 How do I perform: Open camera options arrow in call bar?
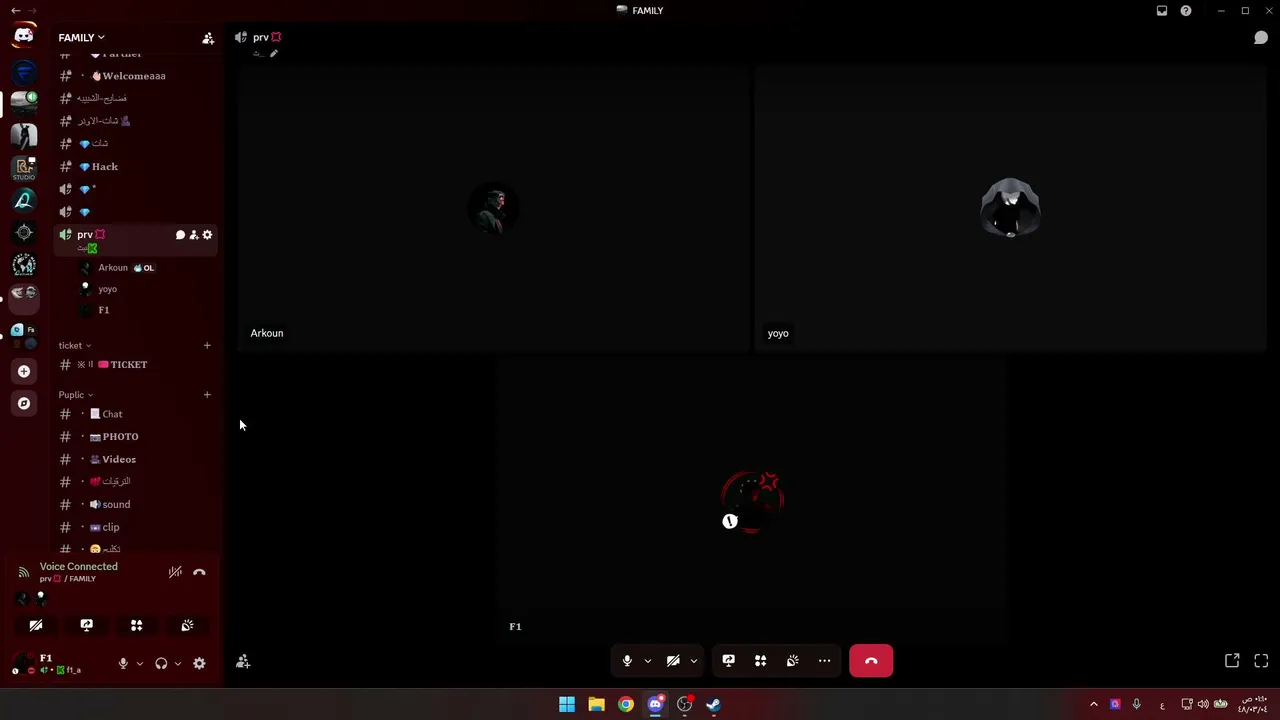(x=693, y=661)
